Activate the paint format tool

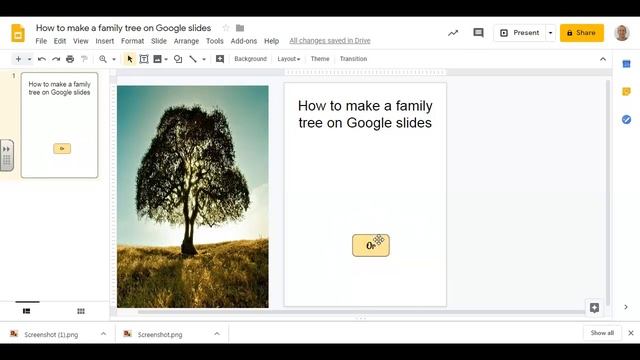(84, 59)
